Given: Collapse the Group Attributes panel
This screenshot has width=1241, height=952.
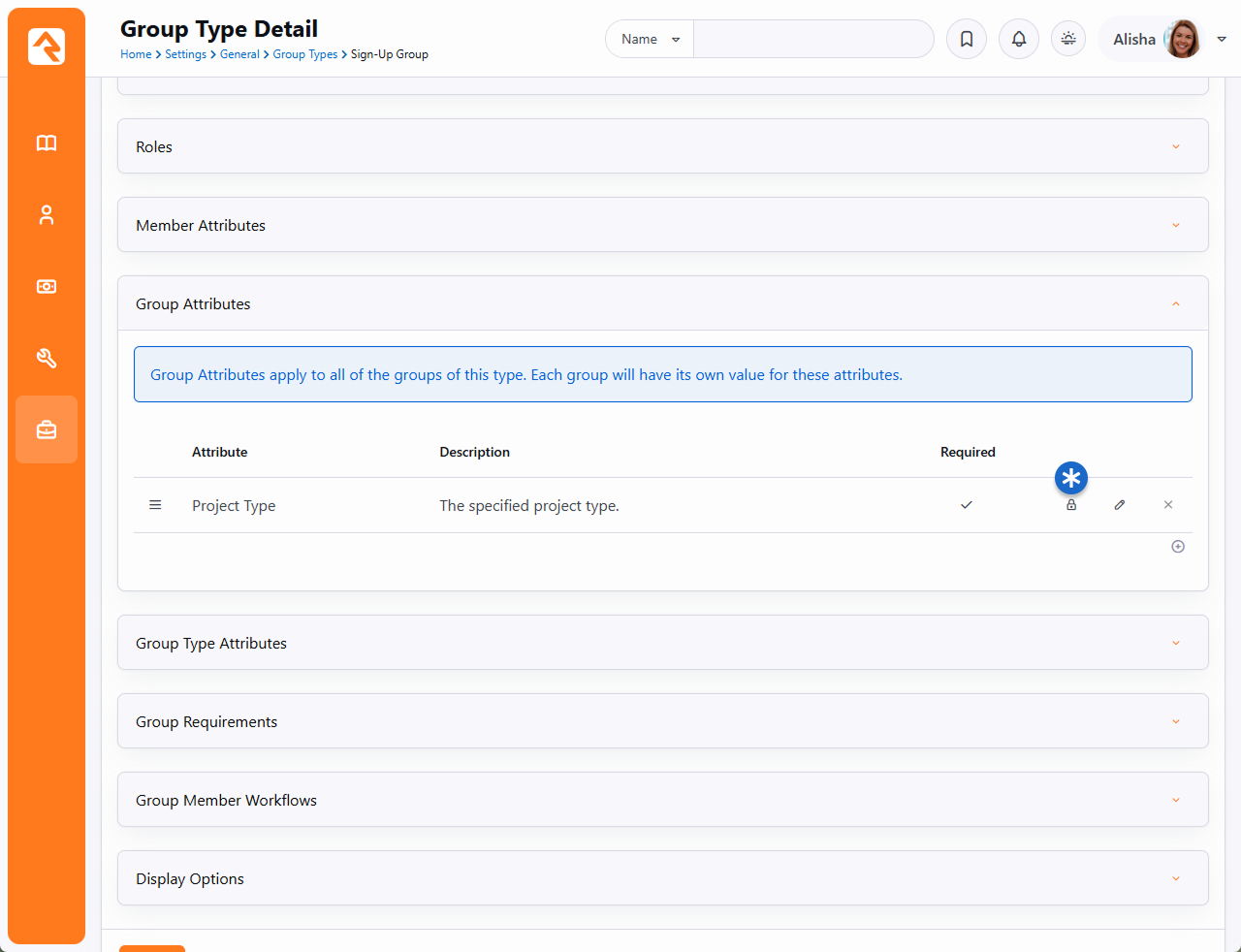Looking at the screenshot, I should pyautogui.click(x=662, y=303).
